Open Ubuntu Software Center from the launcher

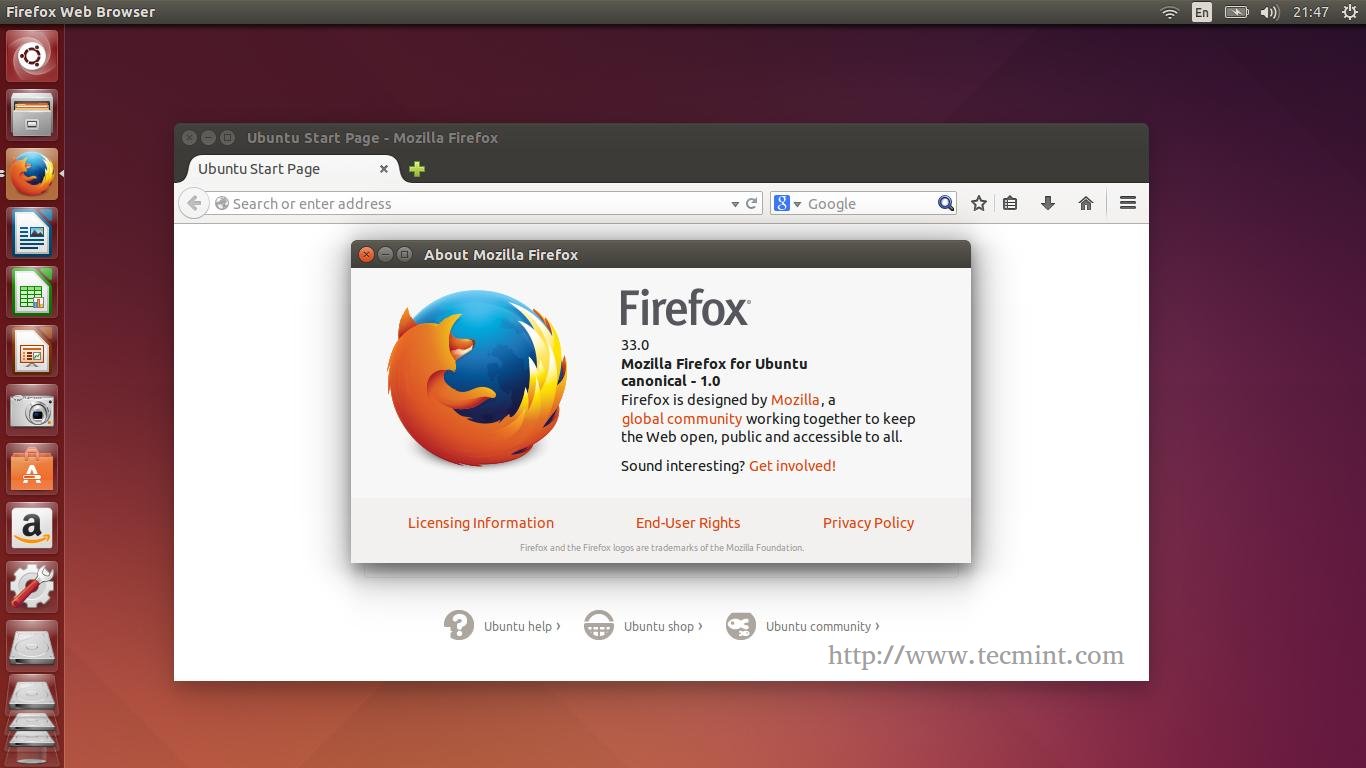(32, 469)
